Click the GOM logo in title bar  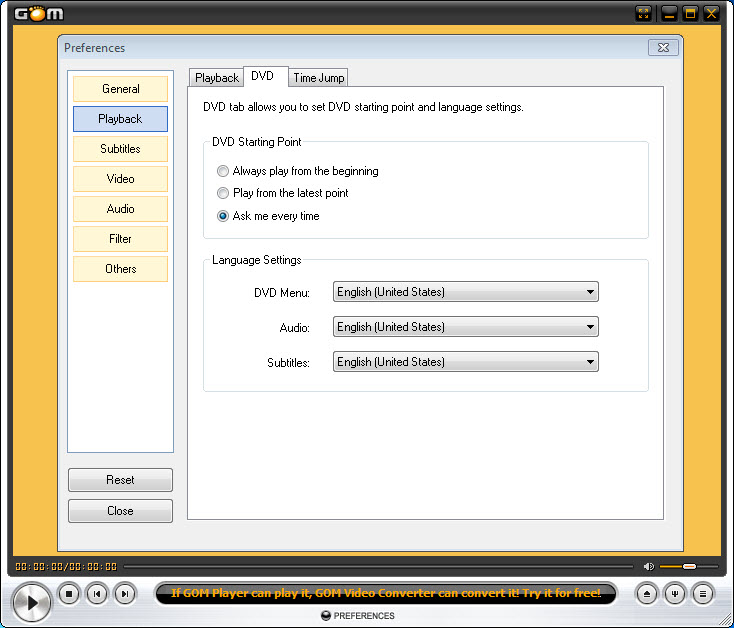pos(39,13)
